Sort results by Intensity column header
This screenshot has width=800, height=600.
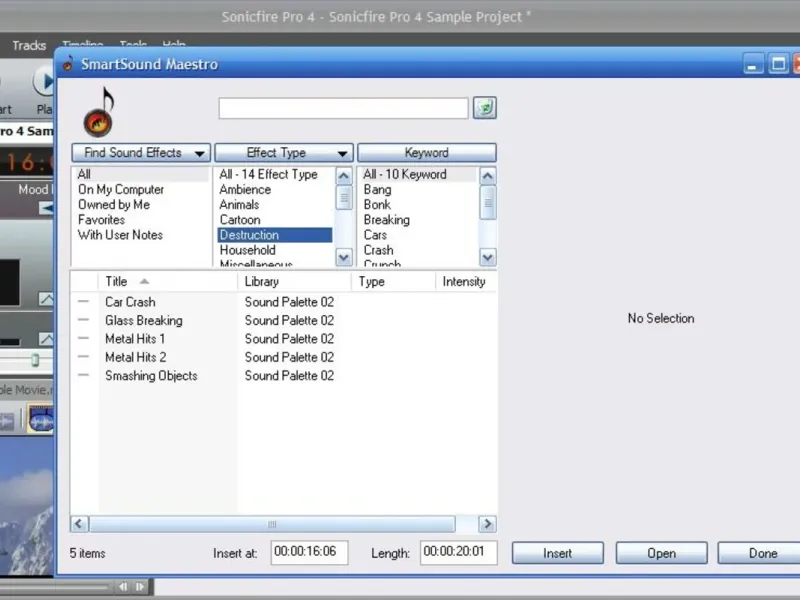(466, 281)
